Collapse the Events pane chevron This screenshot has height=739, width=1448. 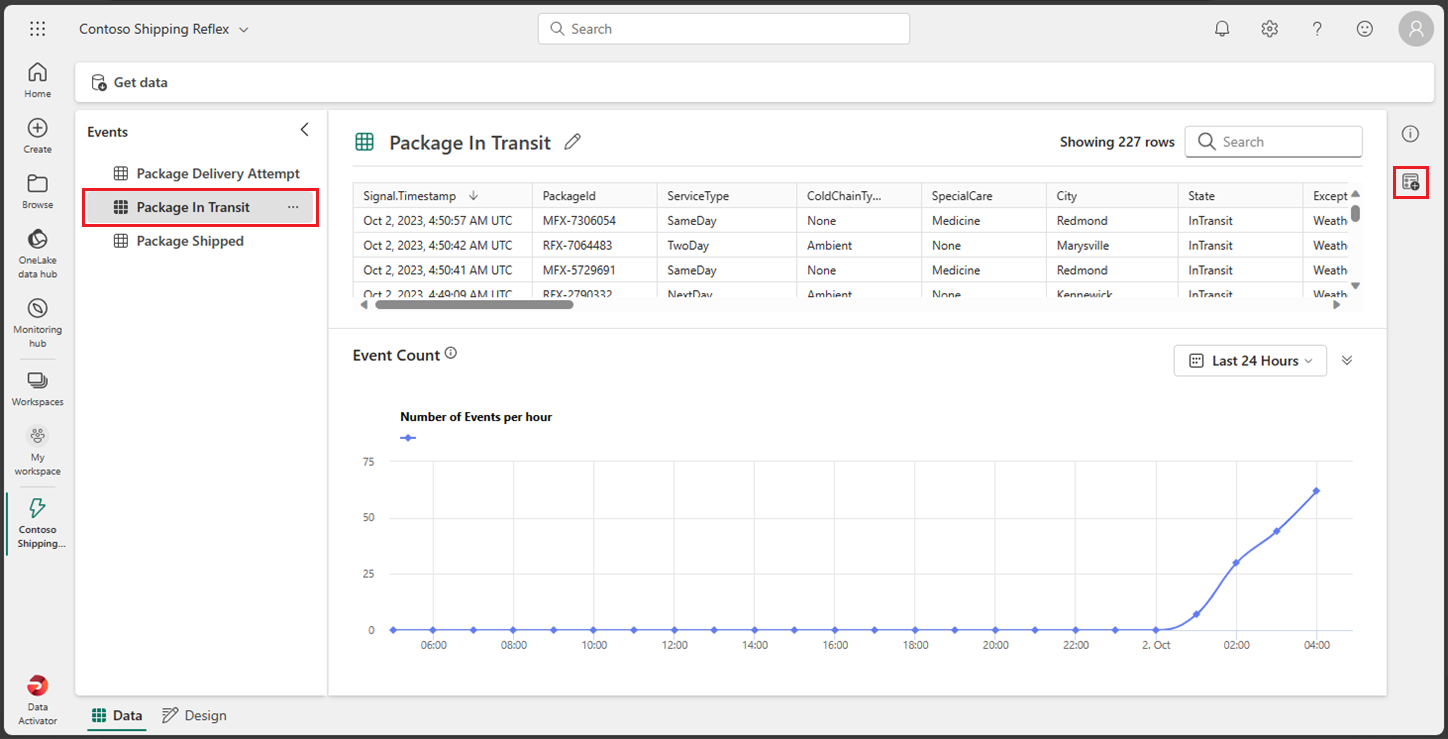point(305,130)
